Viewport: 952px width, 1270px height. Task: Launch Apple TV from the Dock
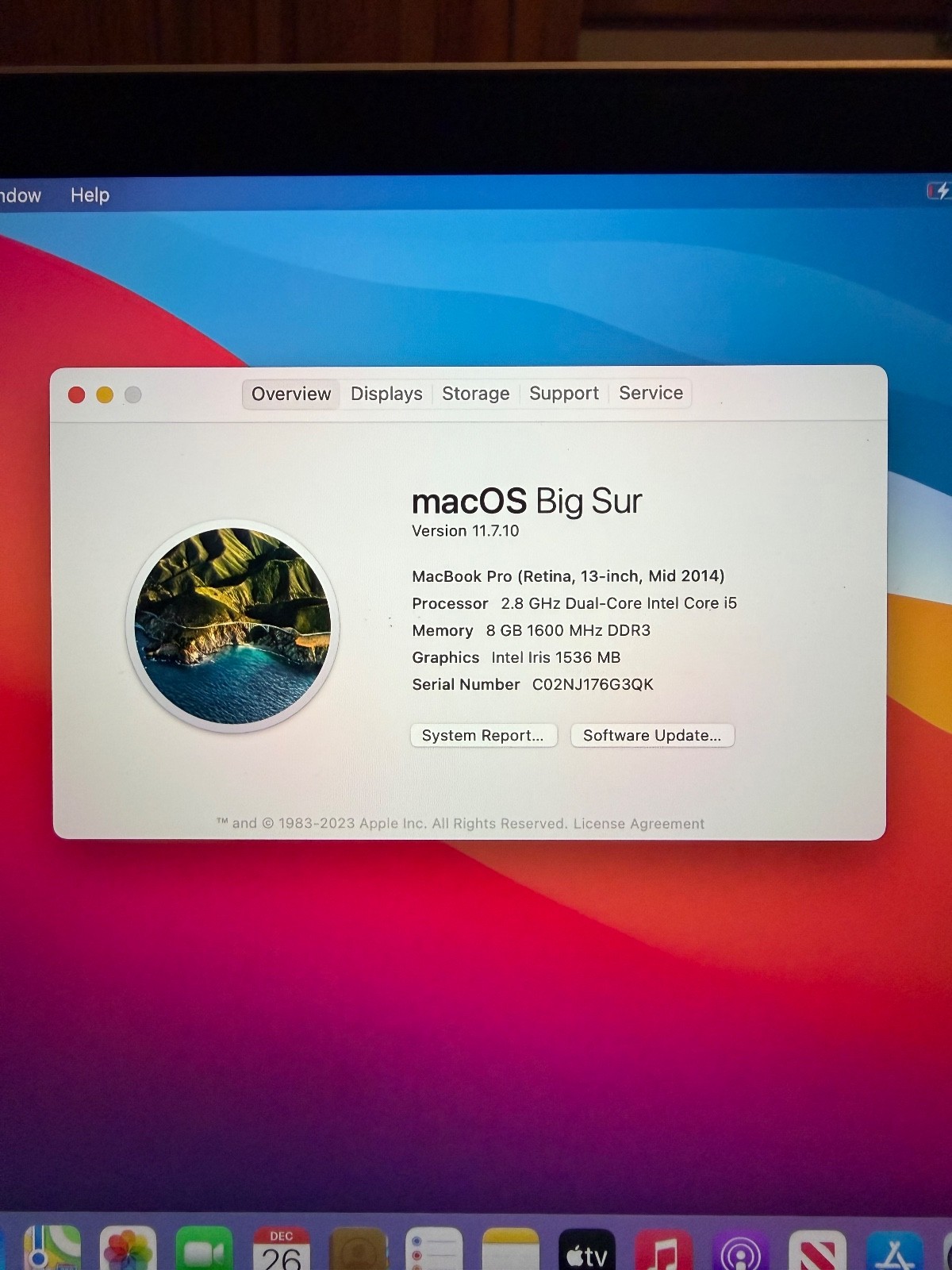(587, 1249)
